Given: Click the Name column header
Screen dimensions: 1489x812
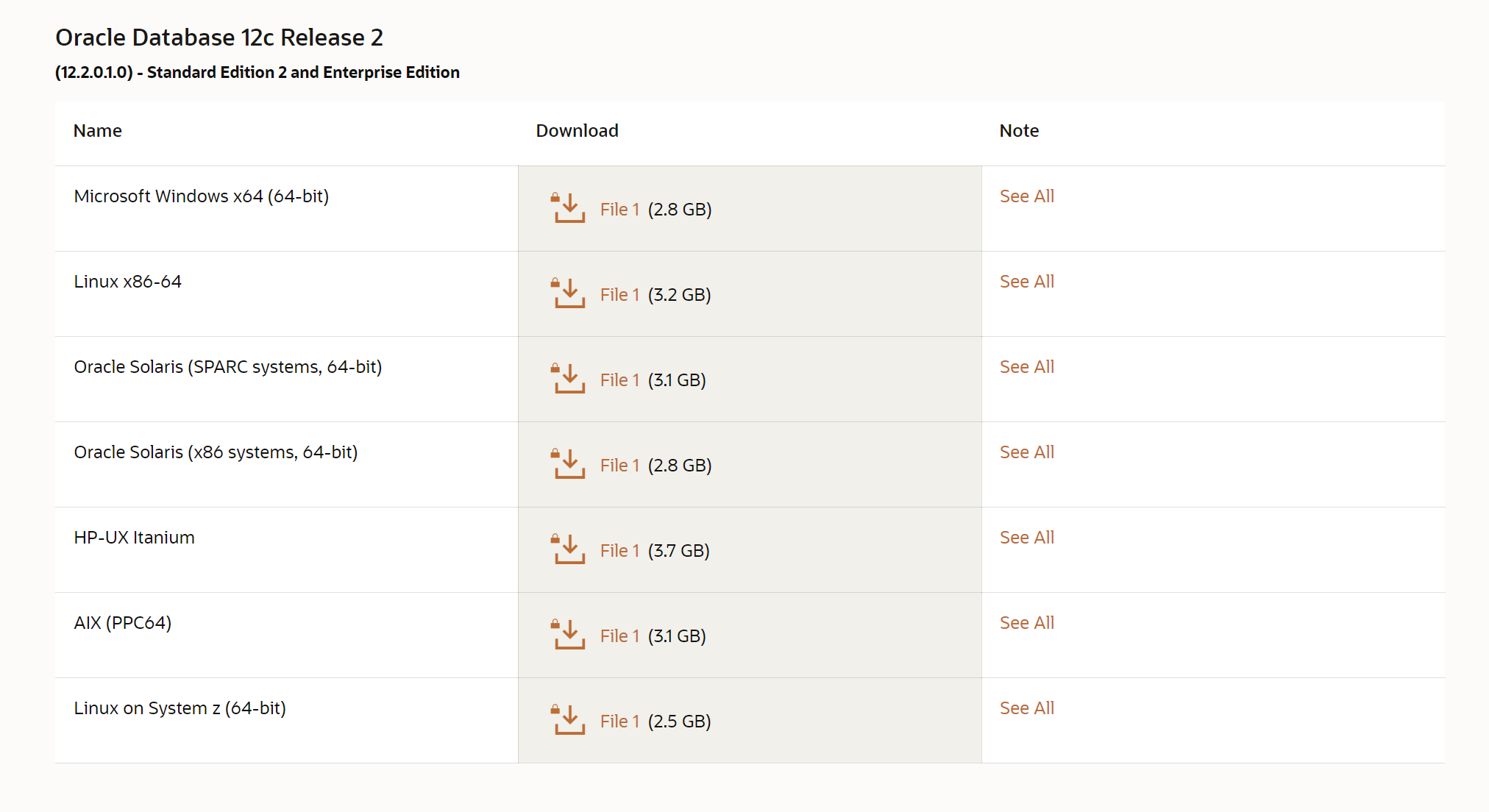Looking at the screenshot, I should coord(98,131).
